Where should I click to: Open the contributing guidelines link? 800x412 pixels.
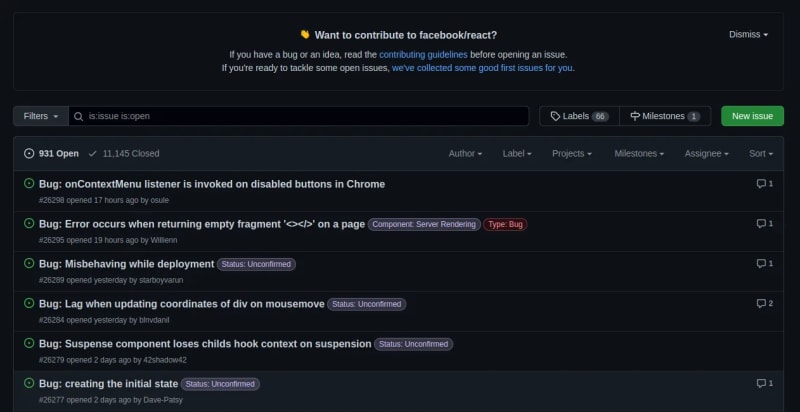[x=423, y=55]
